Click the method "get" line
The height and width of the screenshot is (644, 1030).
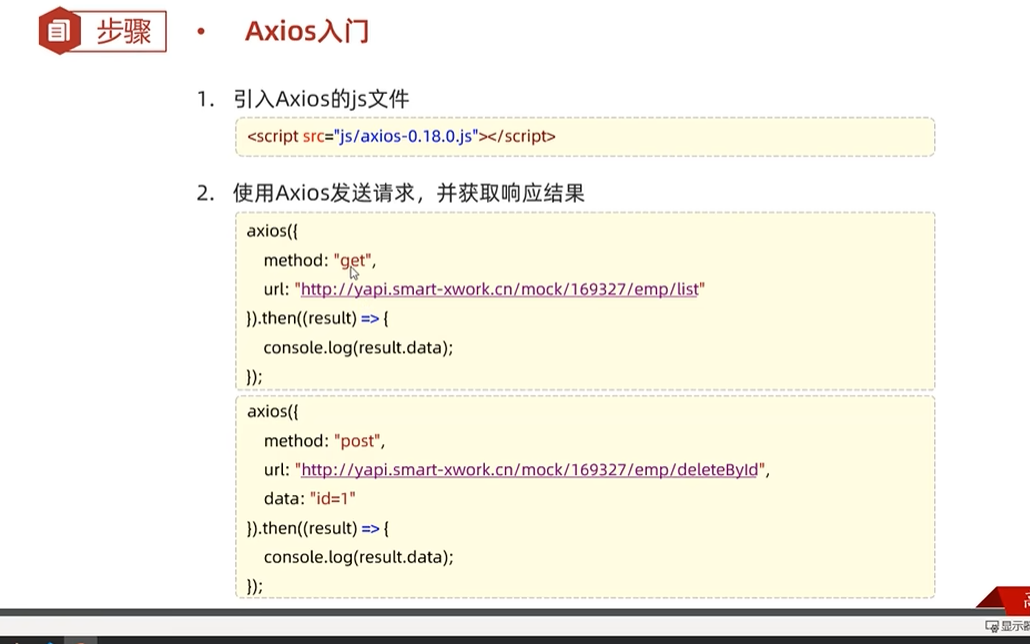coord(320,260)
